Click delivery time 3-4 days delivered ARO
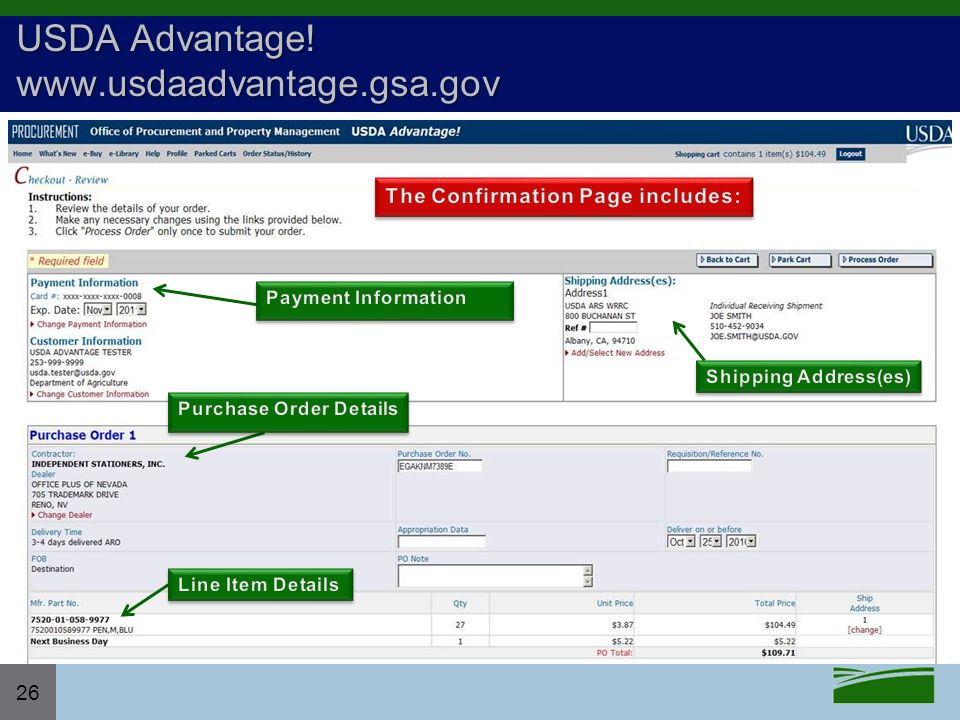Image resolution: width=960 pixels, height=720 pixels. tap(76, 542)
